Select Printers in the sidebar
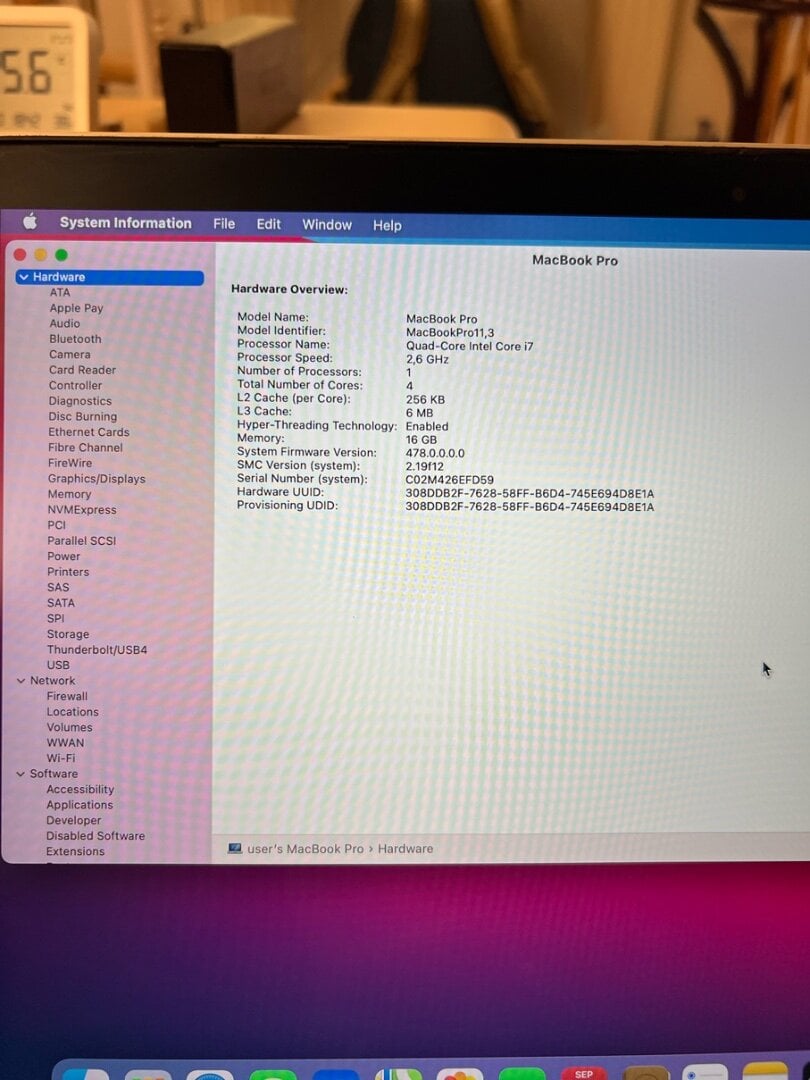The height and width of the screenshot is (1080, 810). pos(68,572)
